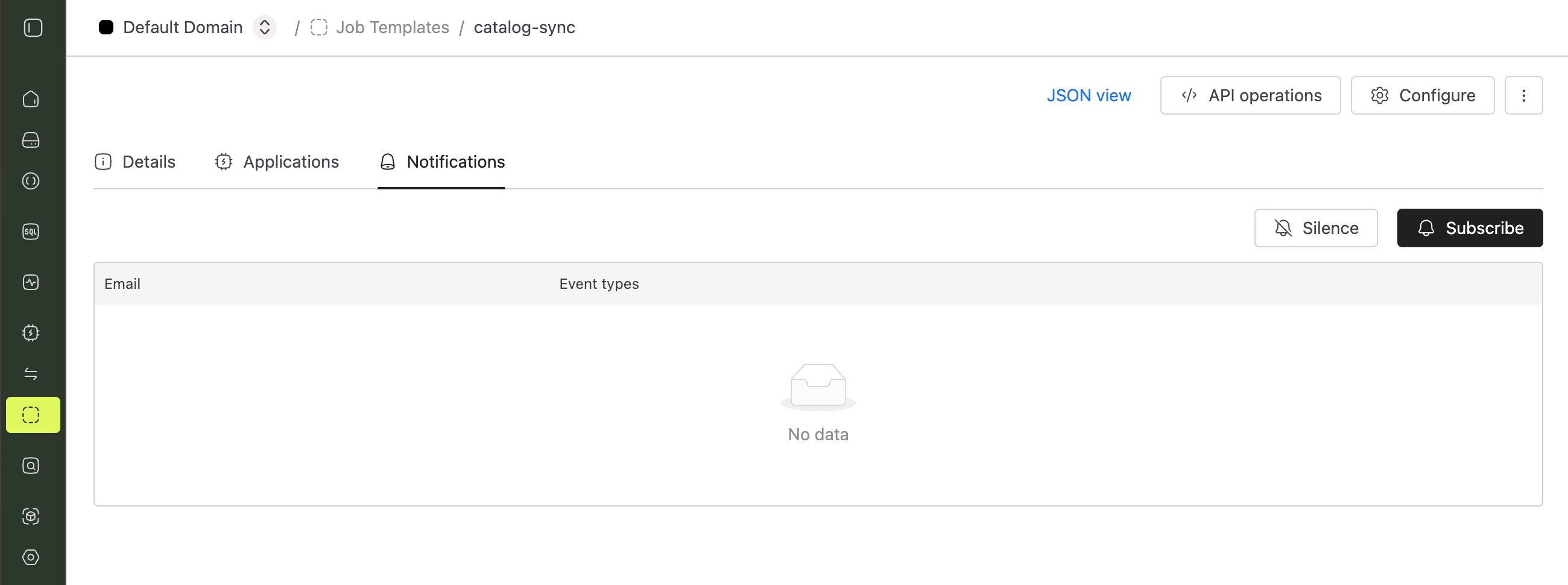Open the JSON view link
Screen dimensions: 1568x585
coord(1089,95)
